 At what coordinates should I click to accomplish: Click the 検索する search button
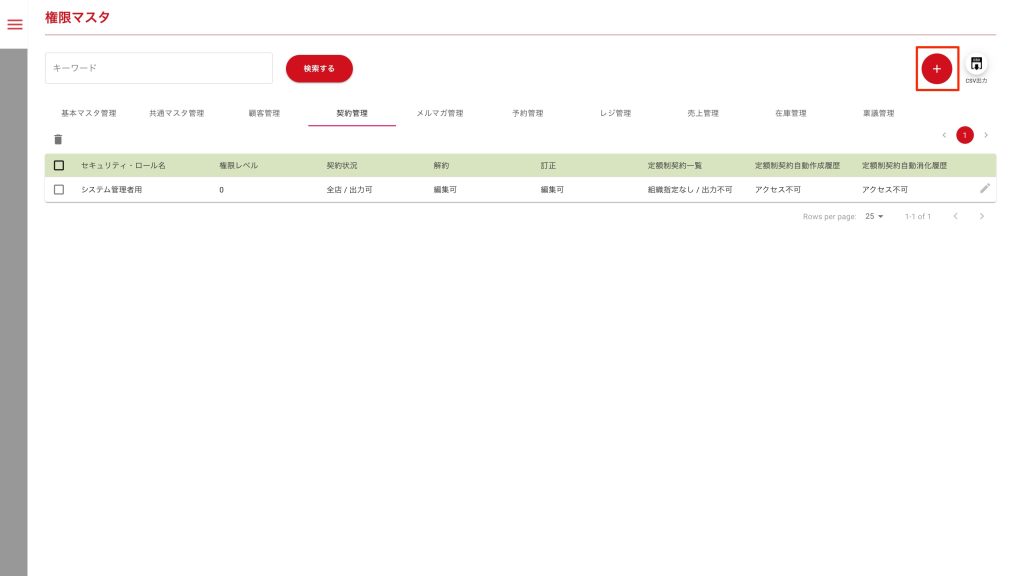click(x=319, y=68)
